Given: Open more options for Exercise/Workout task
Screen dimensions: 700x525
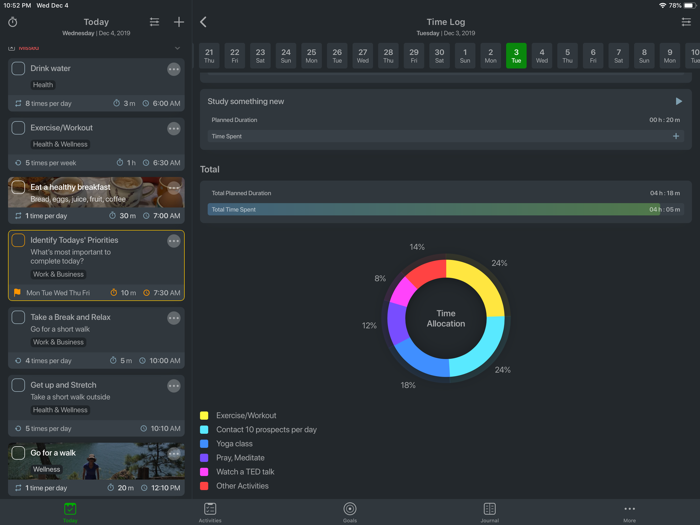Looking at the screenshot, I should click(174, 129).
